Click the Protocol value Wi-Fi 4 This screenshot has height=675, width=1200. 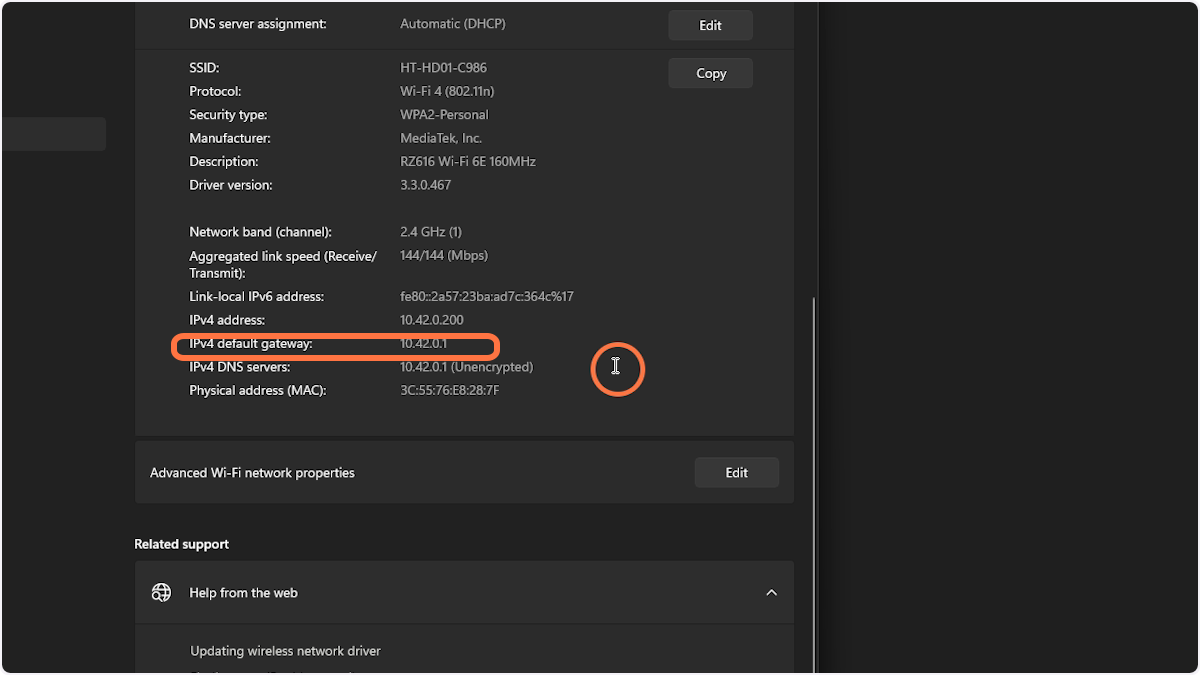446,91
